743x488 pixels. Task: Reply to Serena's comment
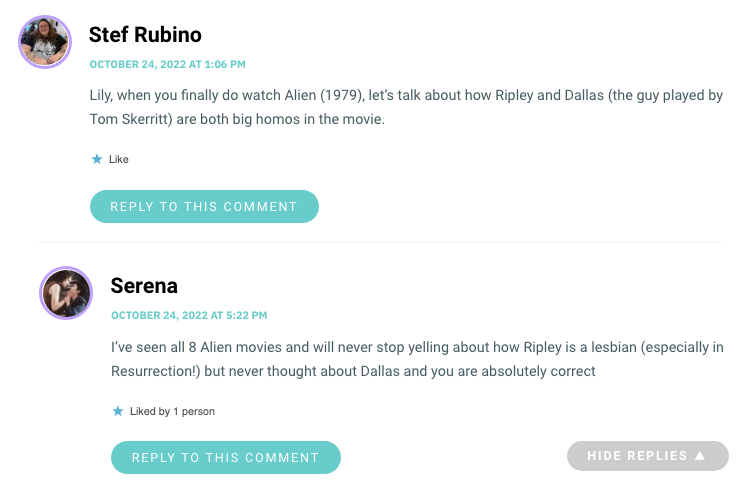point(226,458)
